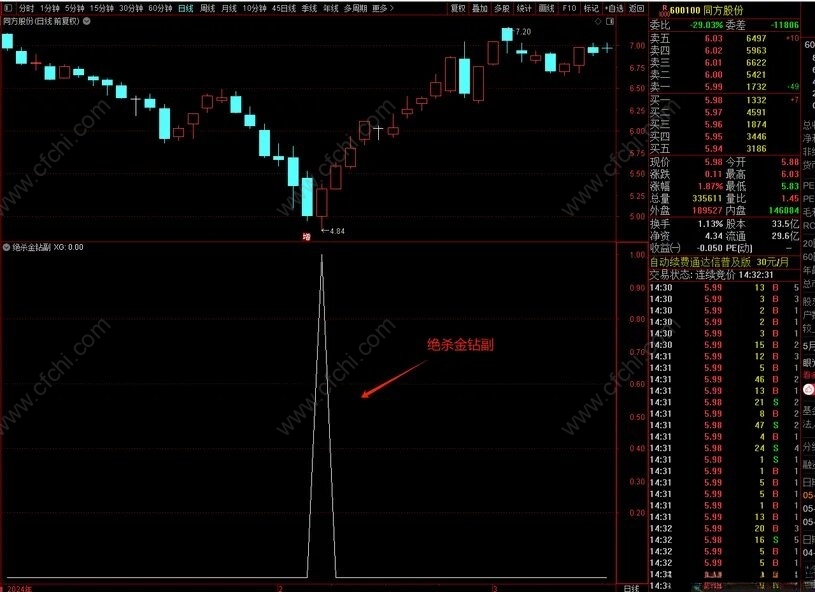Select the 季线 quarterly period tab
The height and width of the screenshot is (592, 815).
[x=309, y=8]
